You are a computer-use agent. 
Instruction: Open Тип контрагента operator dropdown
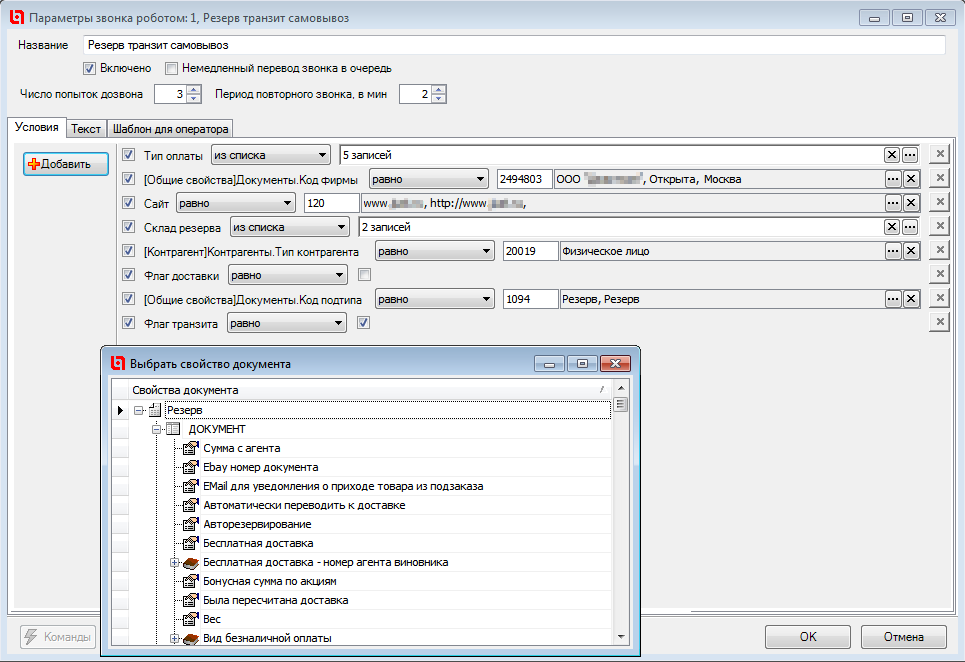click(434, 251)
